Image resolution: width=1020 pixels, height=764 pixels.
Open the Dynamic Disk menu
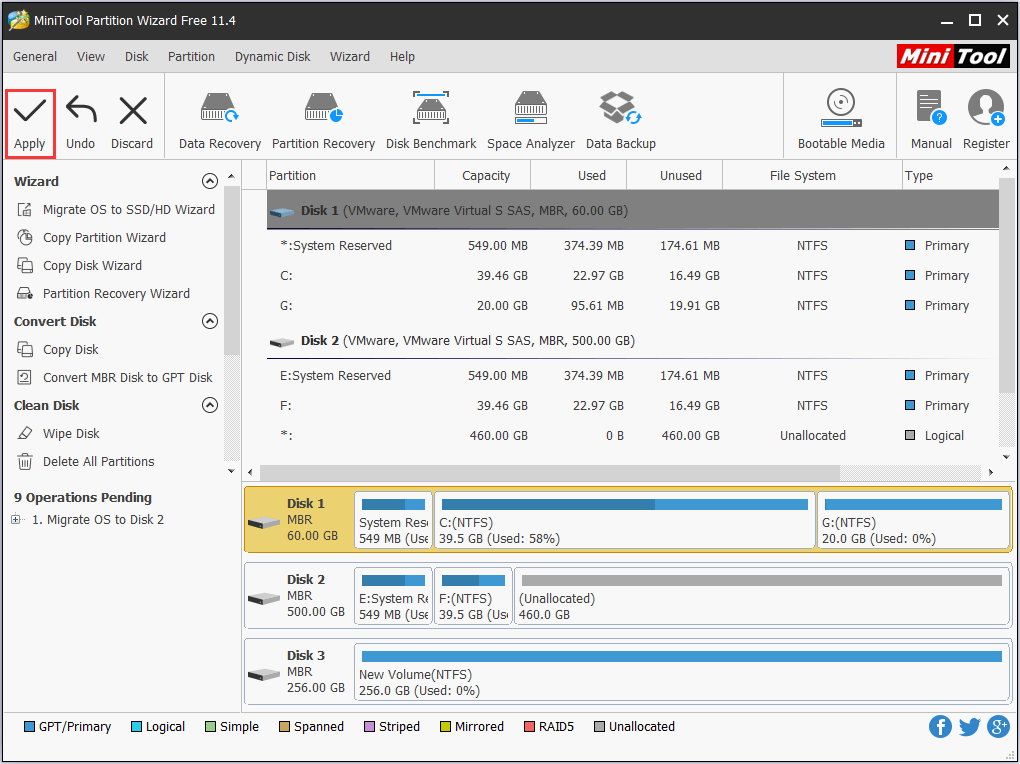point(272,57)
